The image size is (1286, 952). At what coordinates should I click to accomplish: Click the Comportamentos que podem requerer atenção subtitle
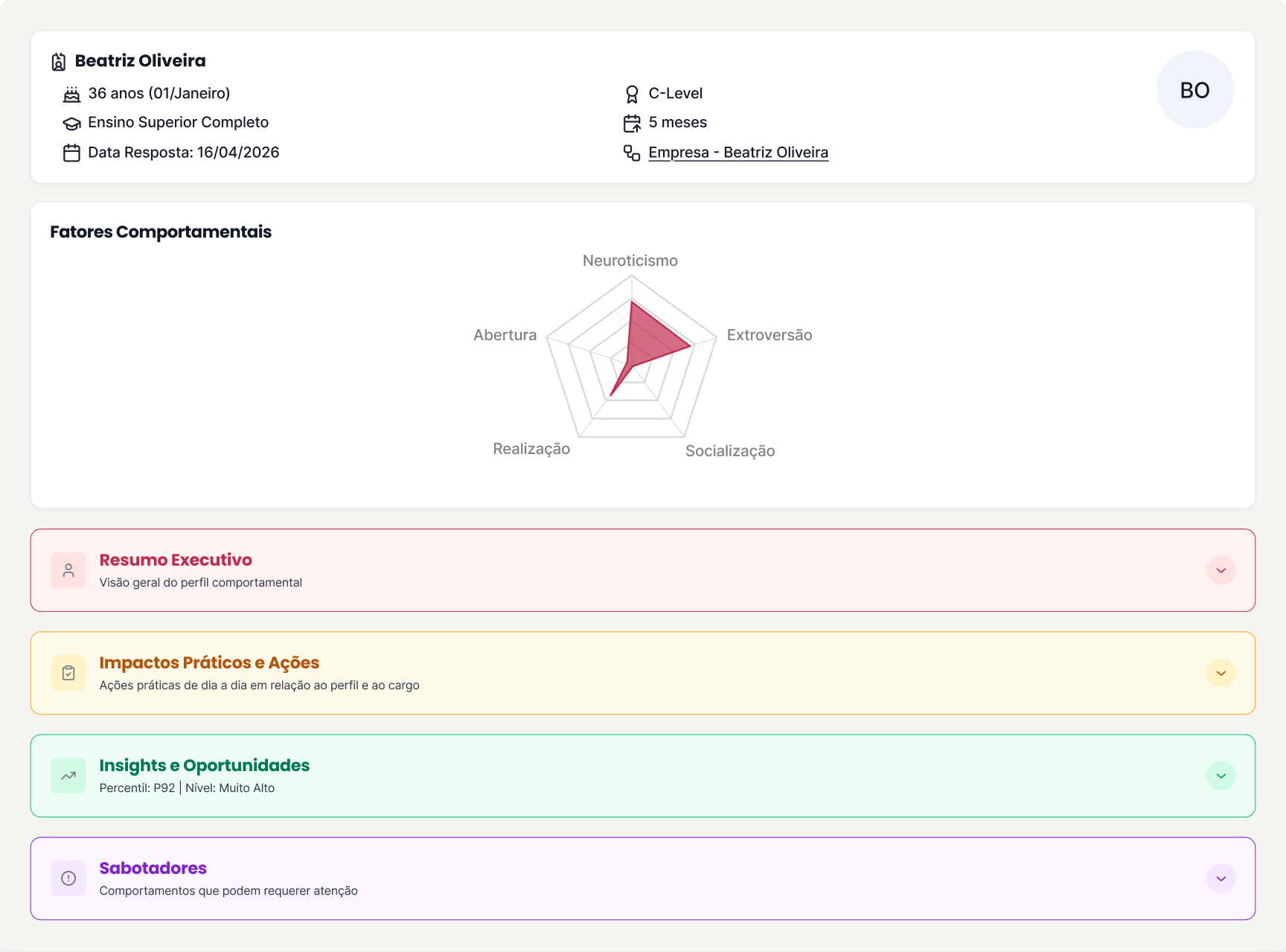coord(228,891)
